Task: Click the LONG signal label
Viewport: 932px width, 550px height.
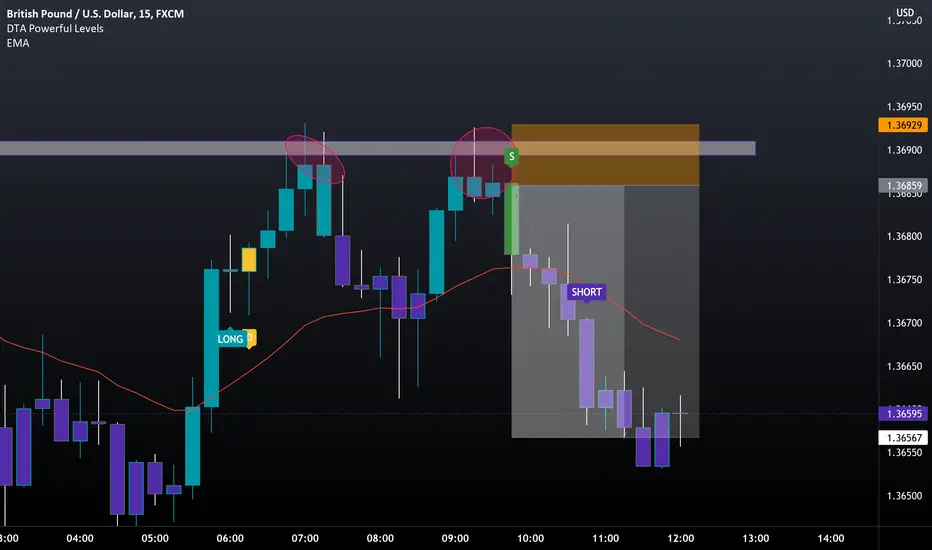Action: click(230, 339)
